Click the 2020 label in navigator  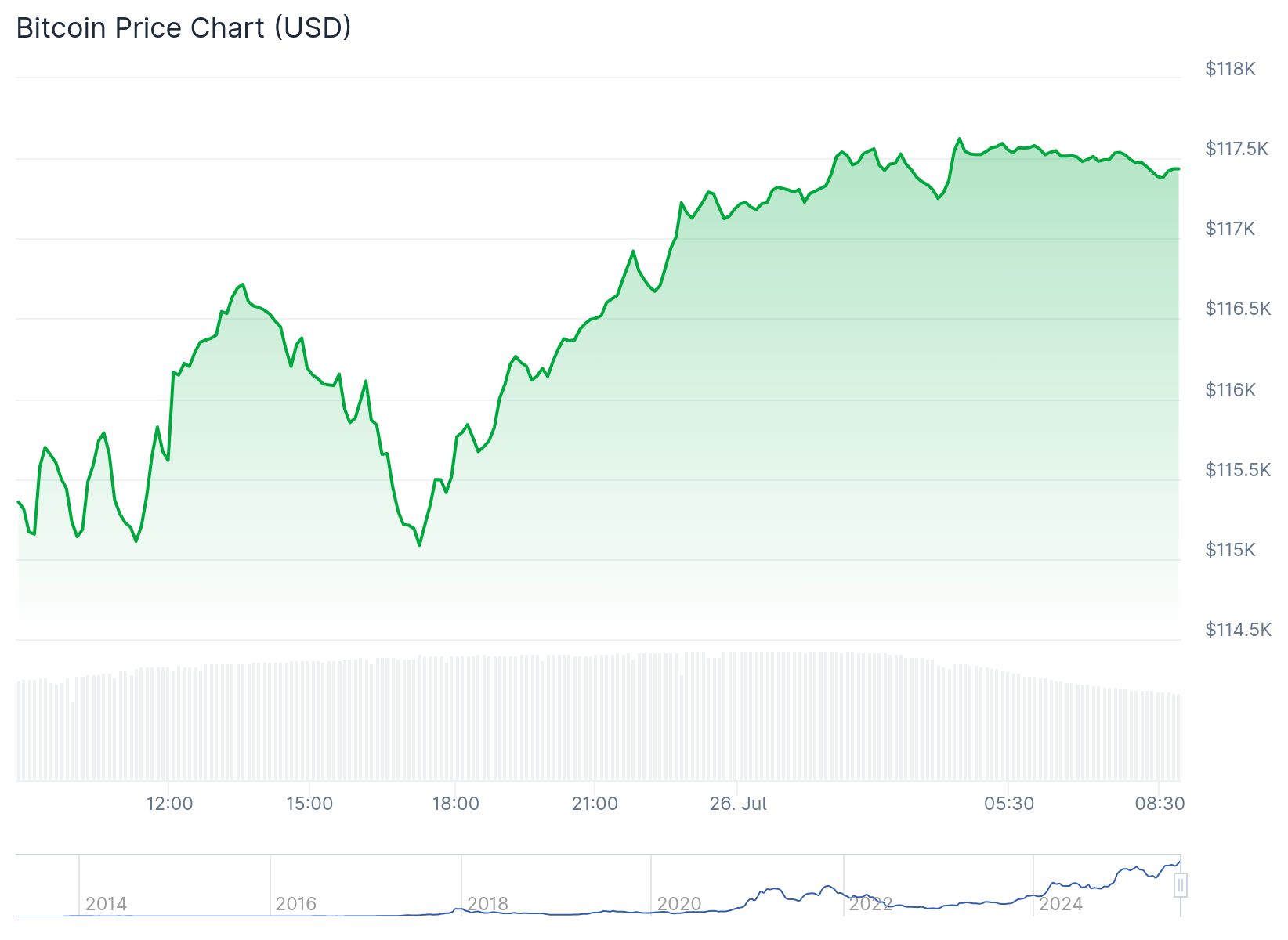click(x=679, y=904)
